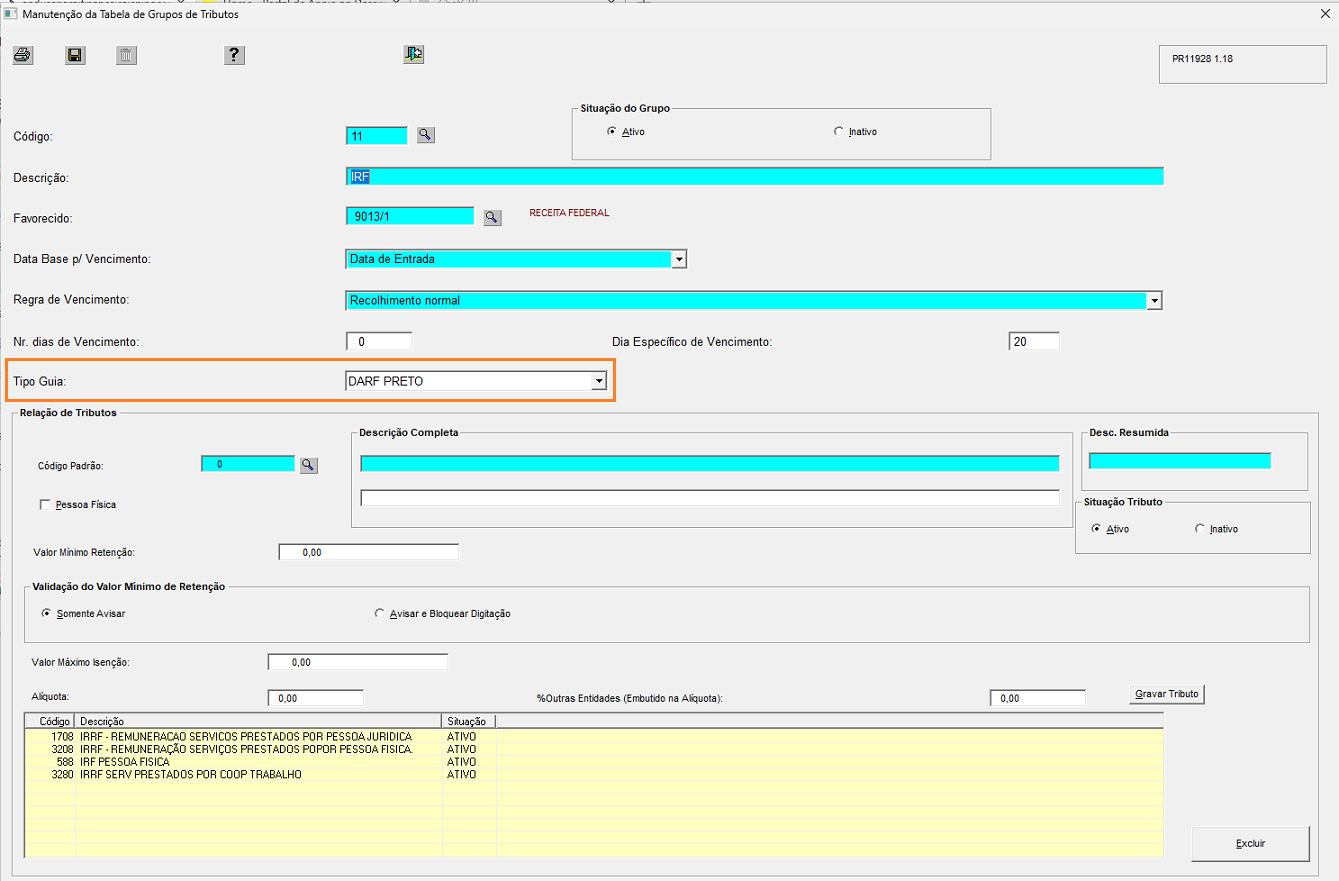Open help with the question mark icon

tap(234, 55)
